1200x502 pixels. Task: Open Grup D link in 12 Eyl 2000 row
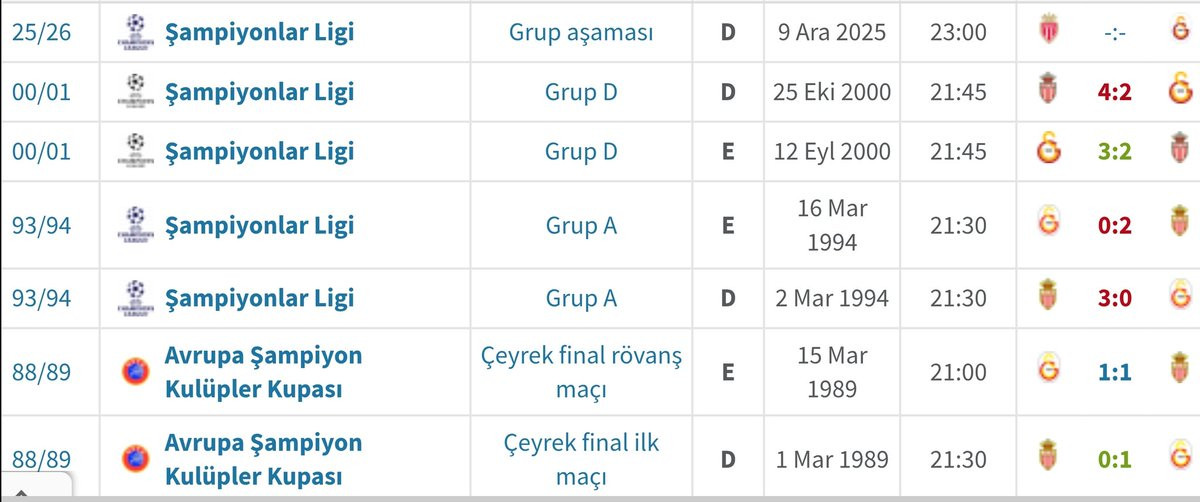(581, 152)
